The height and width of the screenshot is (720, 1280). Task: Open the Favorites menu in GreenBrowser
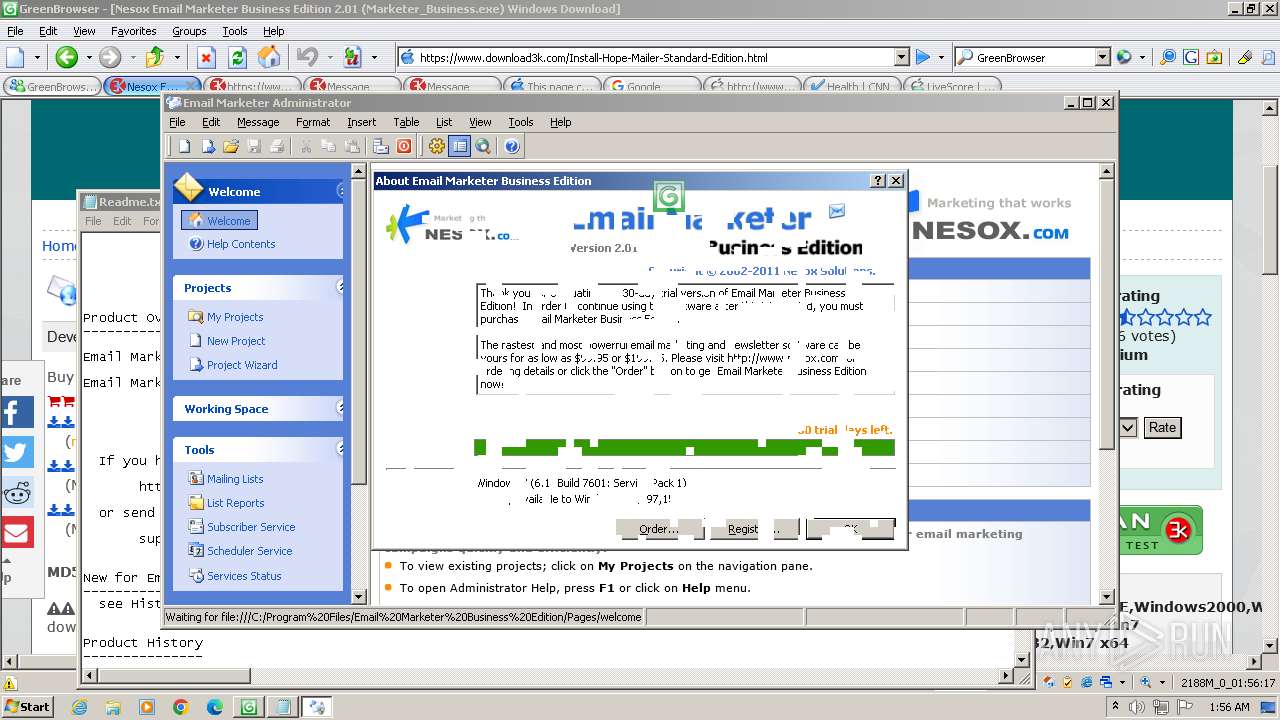(133, 31)
